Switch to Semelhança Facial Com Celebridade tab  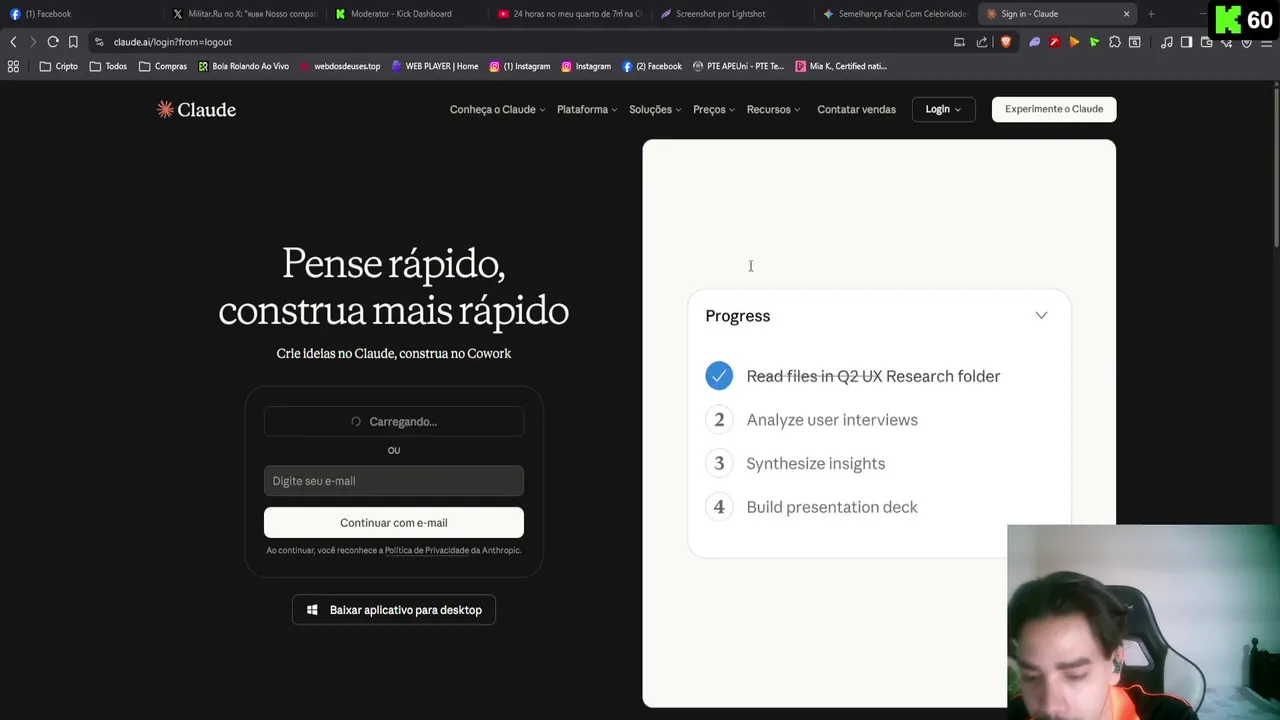click(895, 14)
